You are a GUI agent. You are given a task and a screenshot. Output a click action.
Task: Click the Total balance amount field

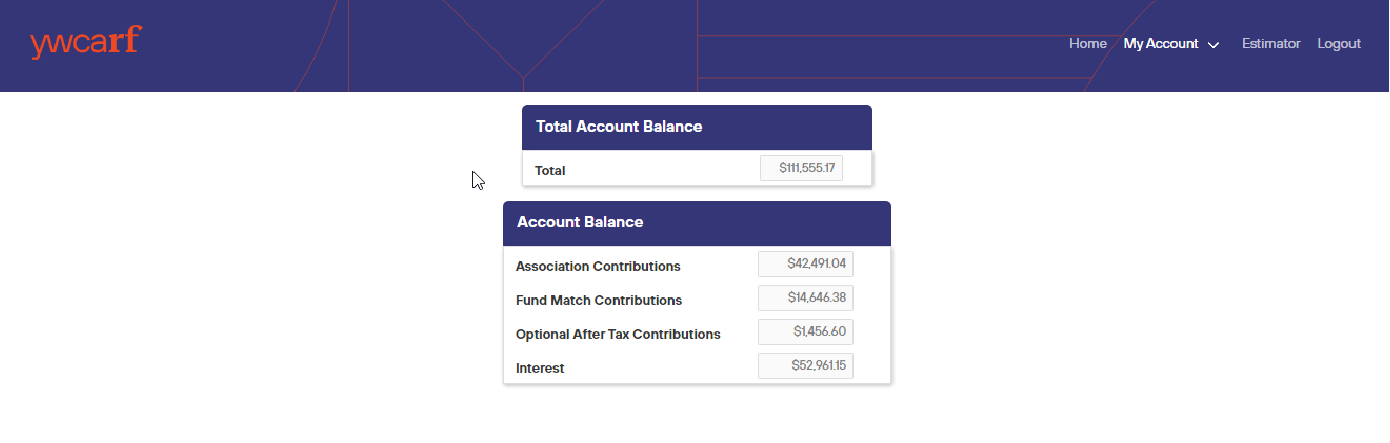pyautogui.click(x=801, y=169)
